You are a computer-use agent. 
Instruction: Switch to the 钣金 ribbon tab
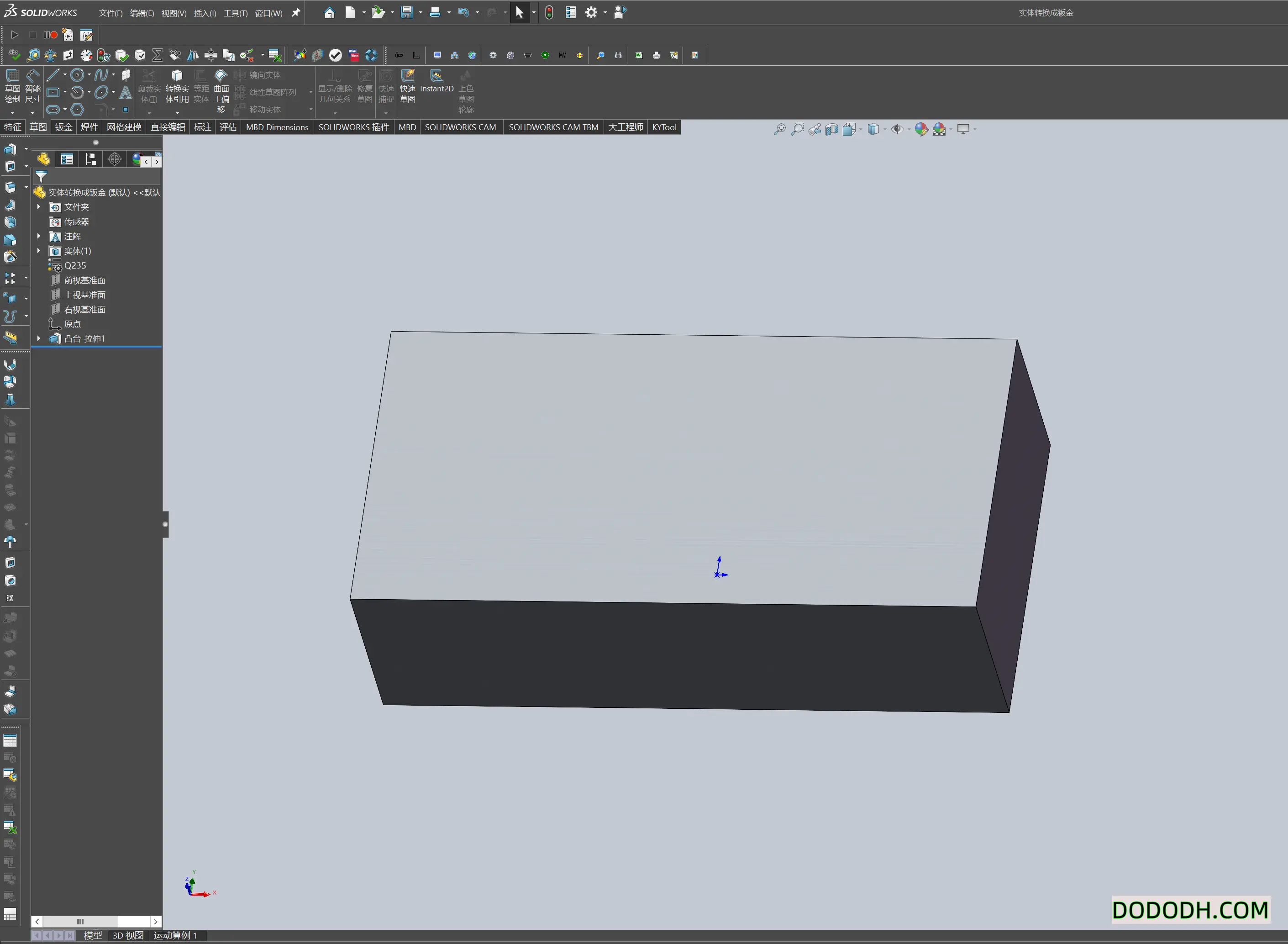click(63, 127)
